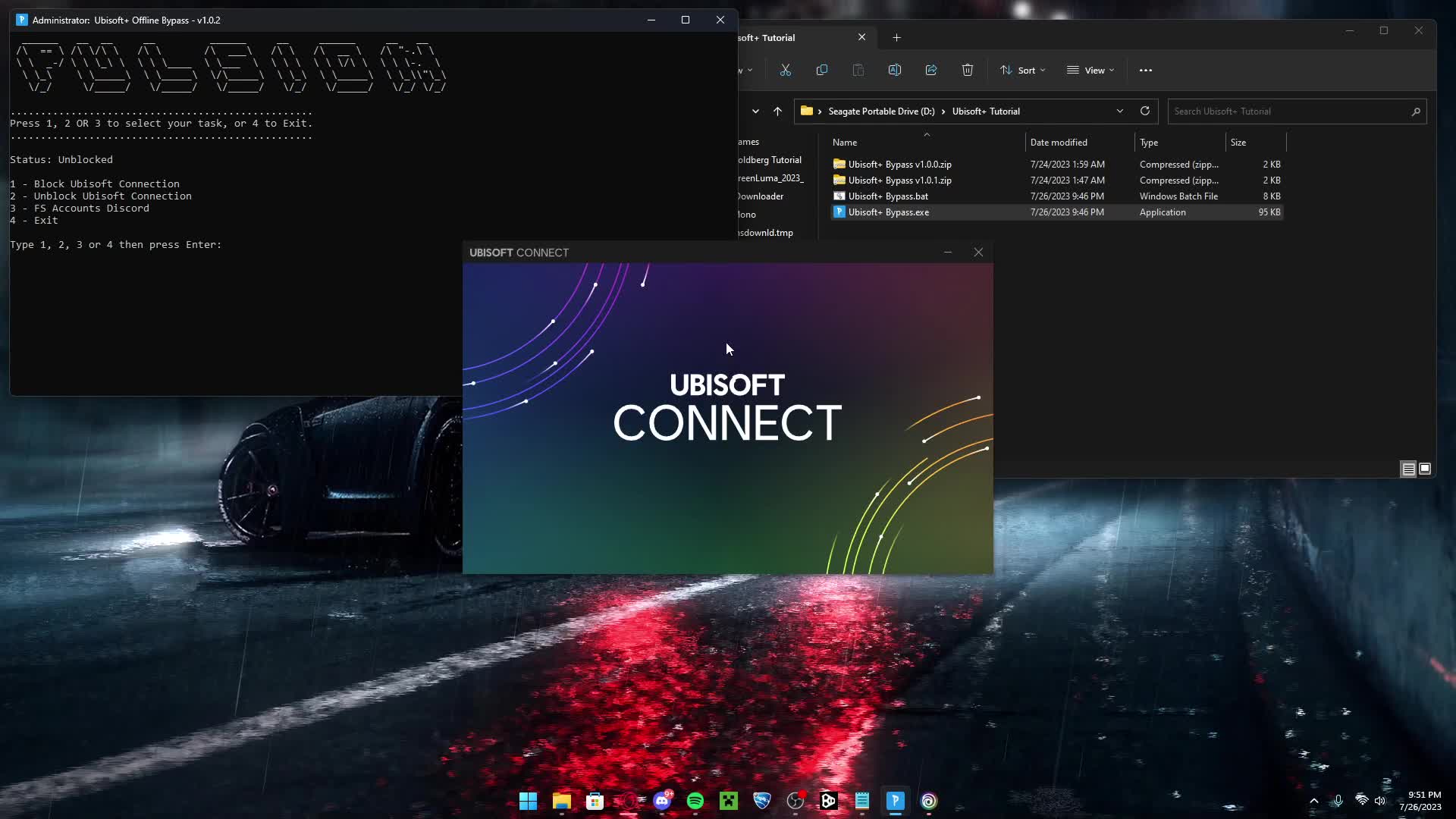
Task: Expand the address bar history dropdown
Action: pos(1120,111)
